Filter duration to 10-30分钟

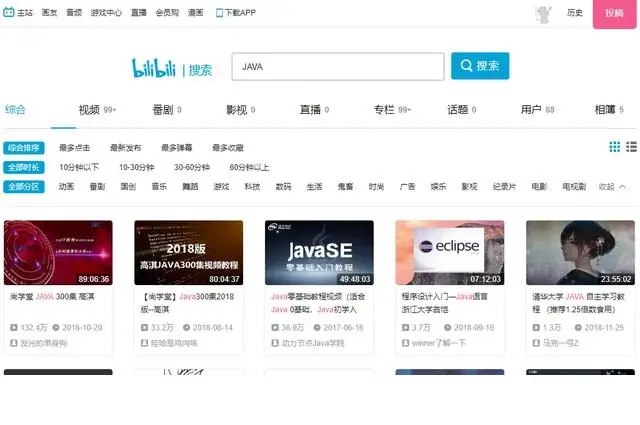click(x=136, y=167)
